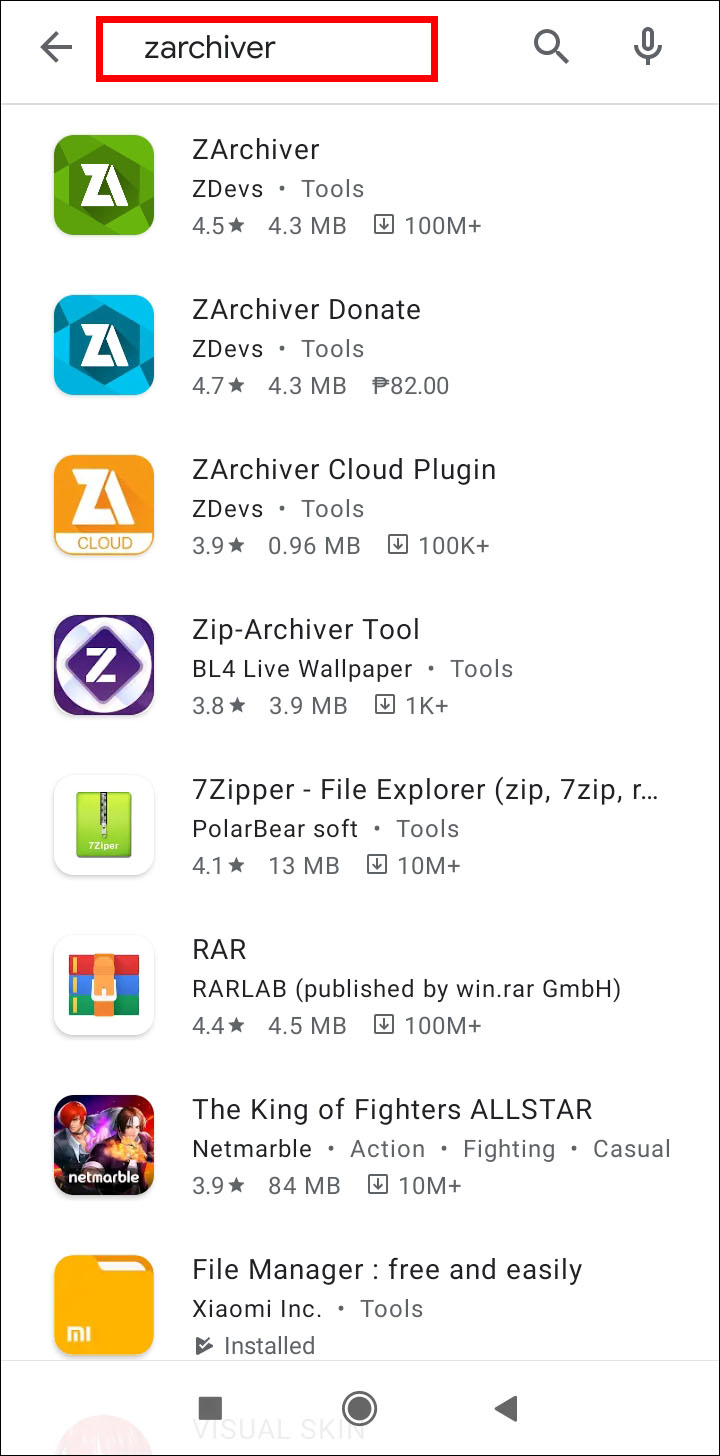Tap The King of Fighters ALLSTAR icon

pyautogui.click(x=104, y=1145)
